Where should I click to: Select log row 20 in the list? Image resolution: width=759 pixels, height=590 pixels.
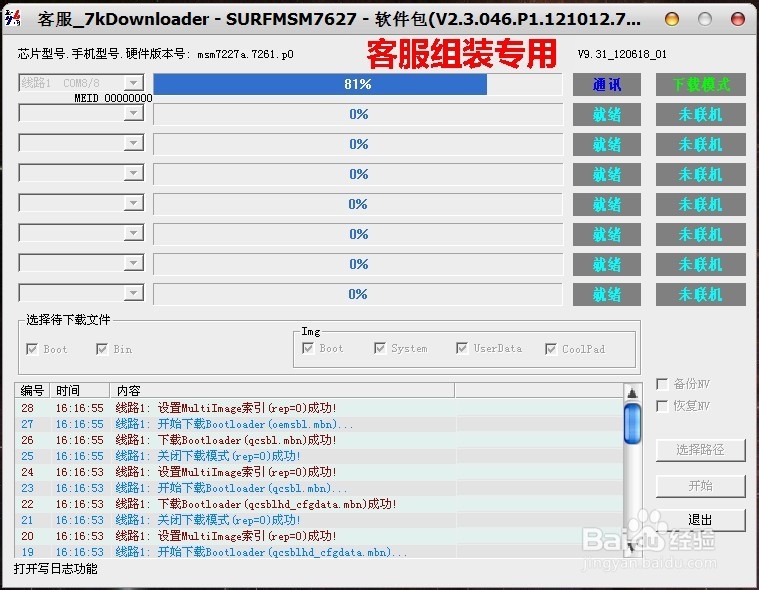pyautogui.click(x=319, y=536)
